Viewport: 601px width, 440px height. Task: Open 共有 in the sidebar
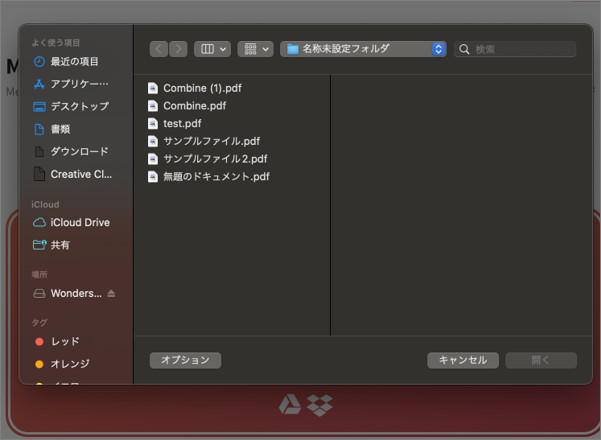52,245
